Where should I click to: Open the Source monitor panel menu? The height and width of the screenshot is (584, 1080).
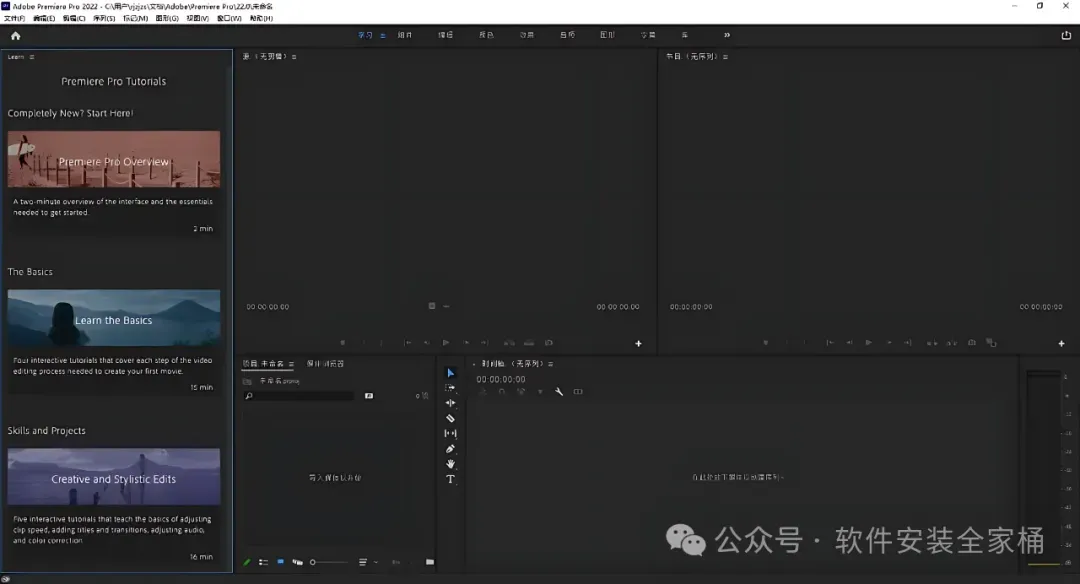[294, 57]
